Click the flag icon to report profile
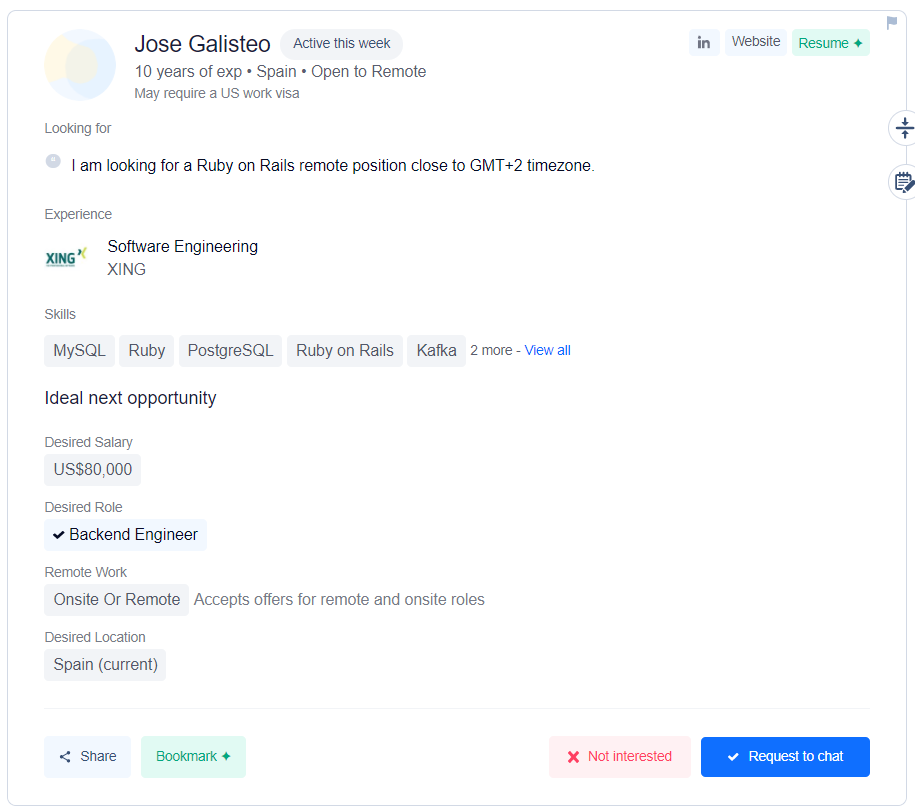Screen dimensions: 915x806 (x=892, y=23)
